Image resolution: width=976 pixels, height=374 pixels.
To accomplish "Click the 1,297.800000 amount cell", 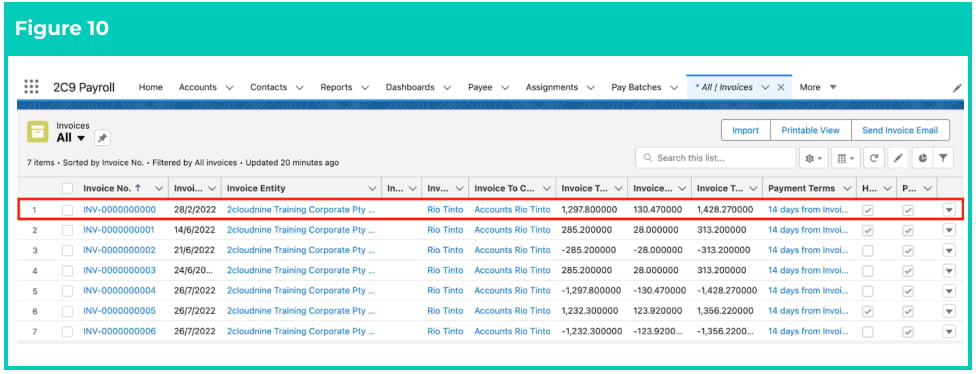I will click(589, 210).
